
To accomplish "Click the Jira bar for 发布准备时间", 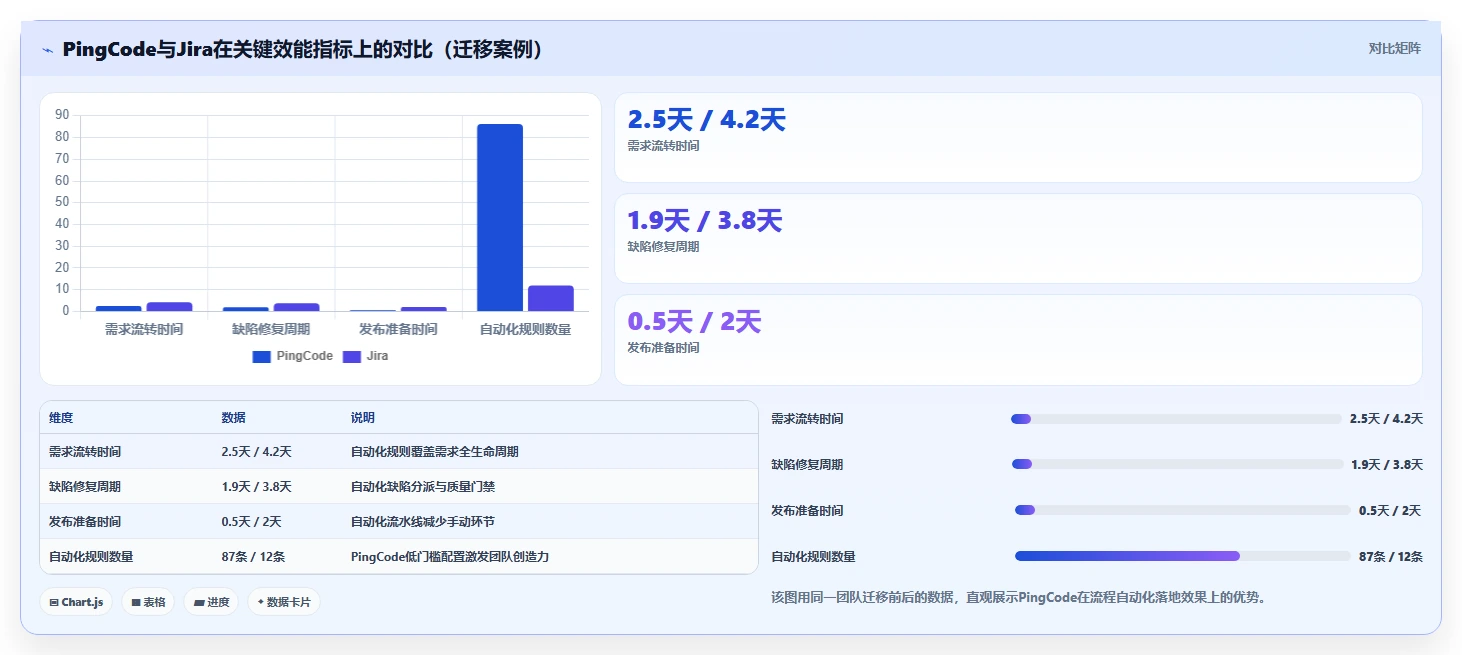I will tap(424, 309).
